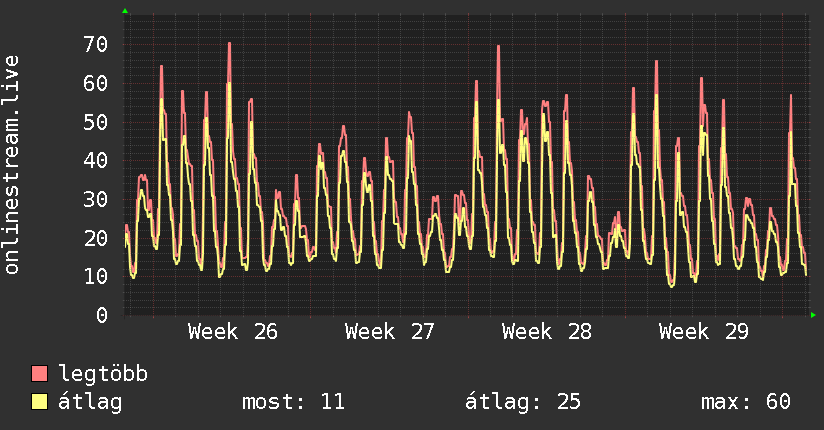Select the átlag legend label beside yellow square
This screenshot has height=430, width=824.
(x=90, y=402)
